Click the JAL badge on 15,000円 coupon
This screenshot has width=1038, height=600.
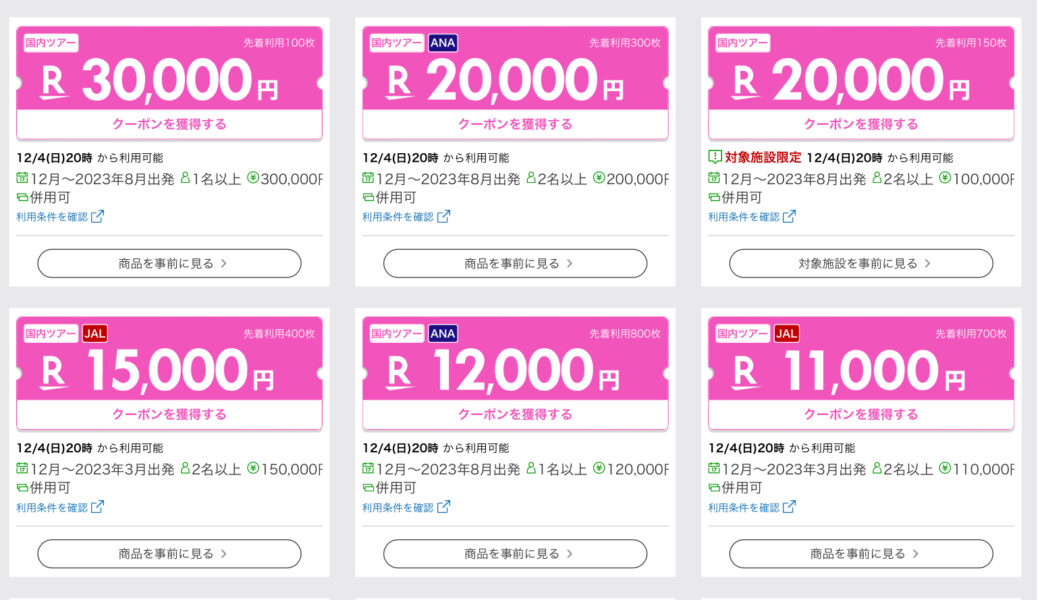(95, 333)
